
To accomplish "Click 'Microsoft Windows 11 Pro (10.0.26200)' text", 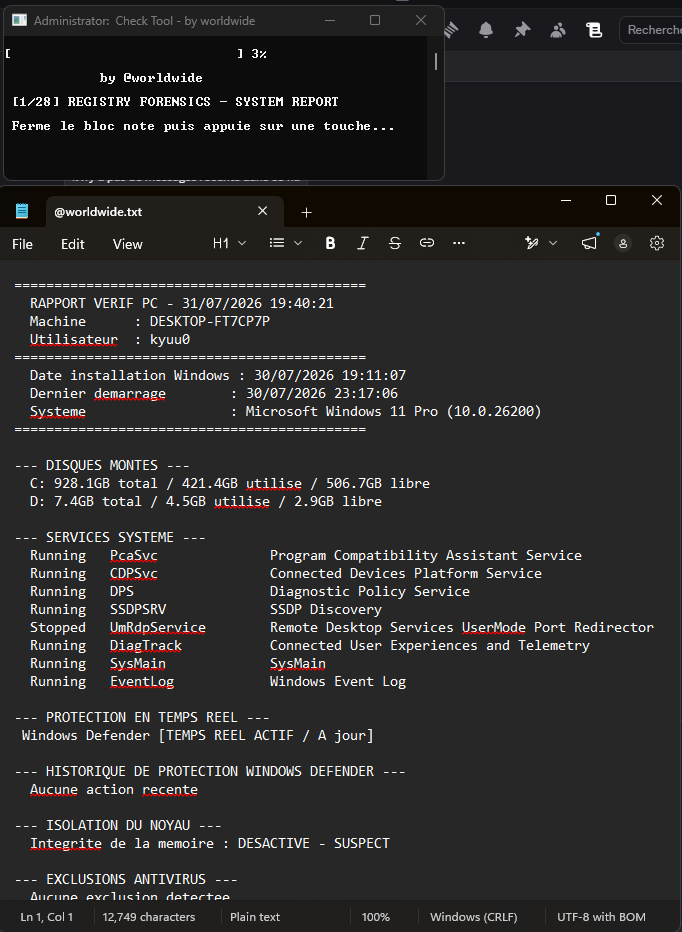I will (x=394, y=411).
